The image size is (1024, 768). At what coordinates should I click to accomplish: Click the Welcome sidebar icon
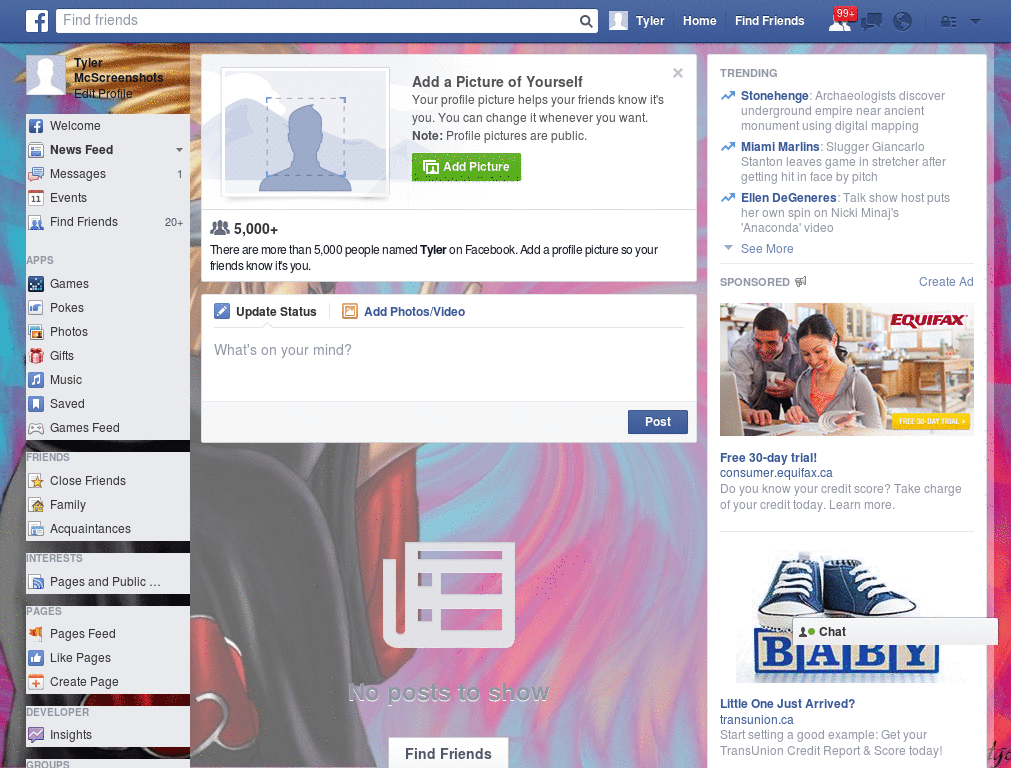36,126
